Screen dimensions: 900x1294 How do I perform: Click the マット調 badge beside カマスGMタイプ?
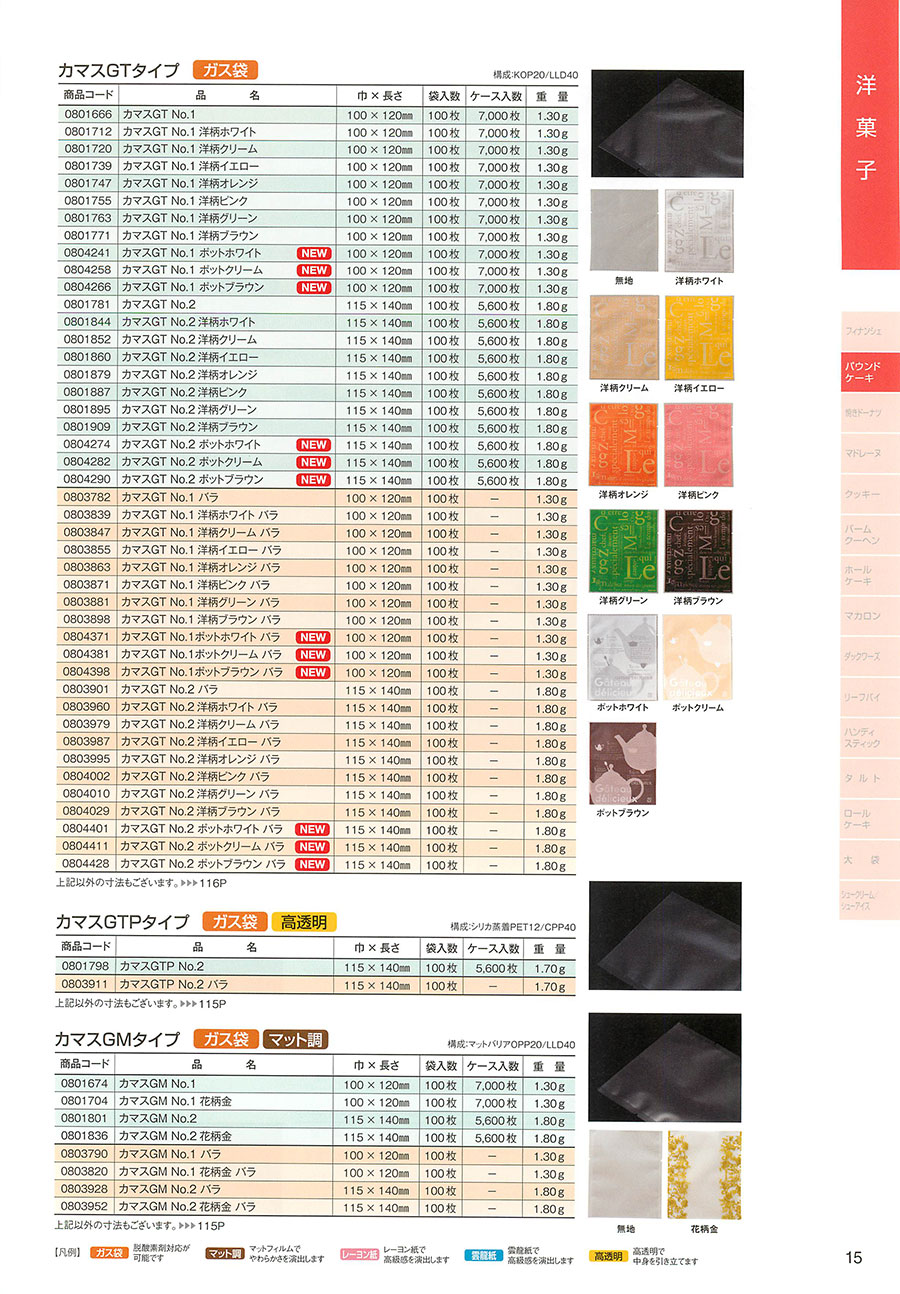296,1039
